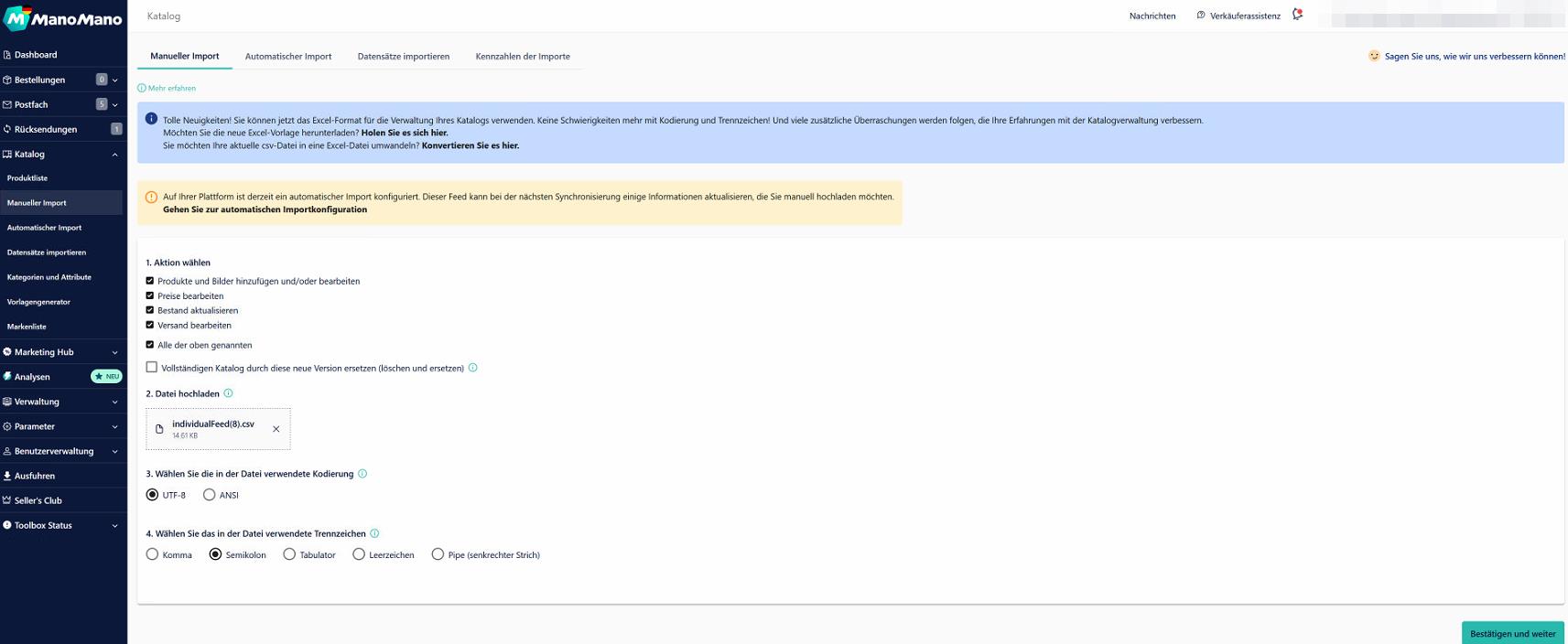Screen dimensions: 1568x644
Task: Uncheck Preise bearbeiten checkbox
Action: click(x=150, y=295)
